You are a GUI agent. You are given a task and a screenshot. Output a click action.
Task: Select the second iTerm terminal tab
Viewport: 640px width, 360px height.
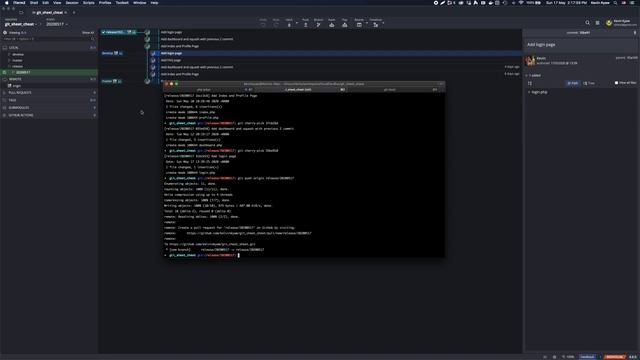tap(300, 89)
